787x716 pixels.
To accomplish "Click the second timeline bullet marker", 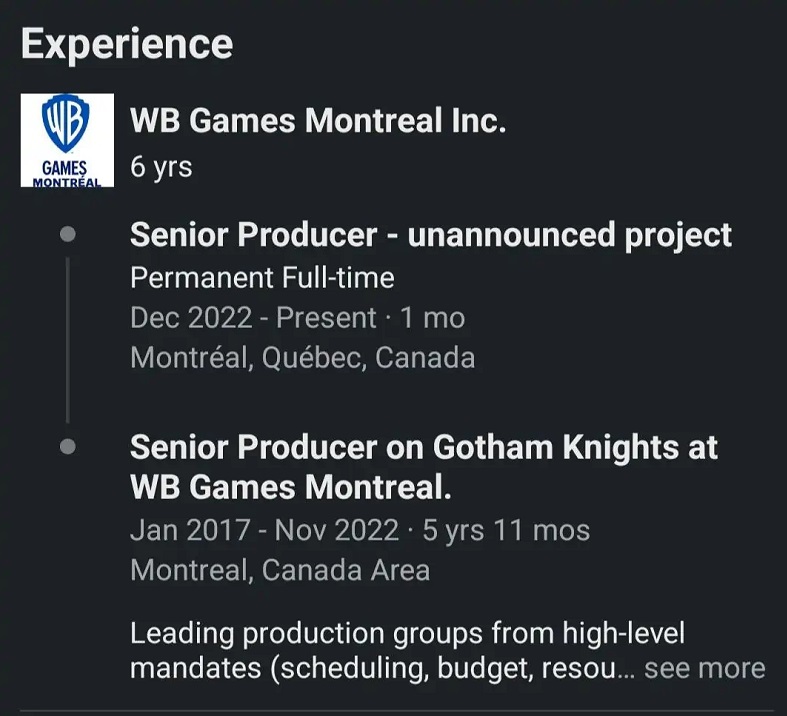I will (x=68, y=446).
